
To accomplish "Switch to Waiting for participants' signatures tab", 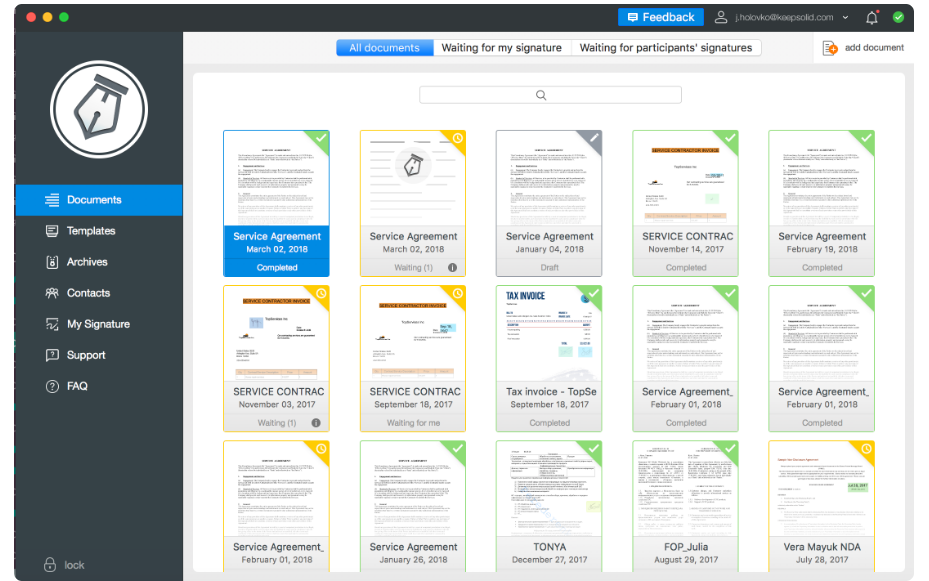I will (x=666, y=48).
